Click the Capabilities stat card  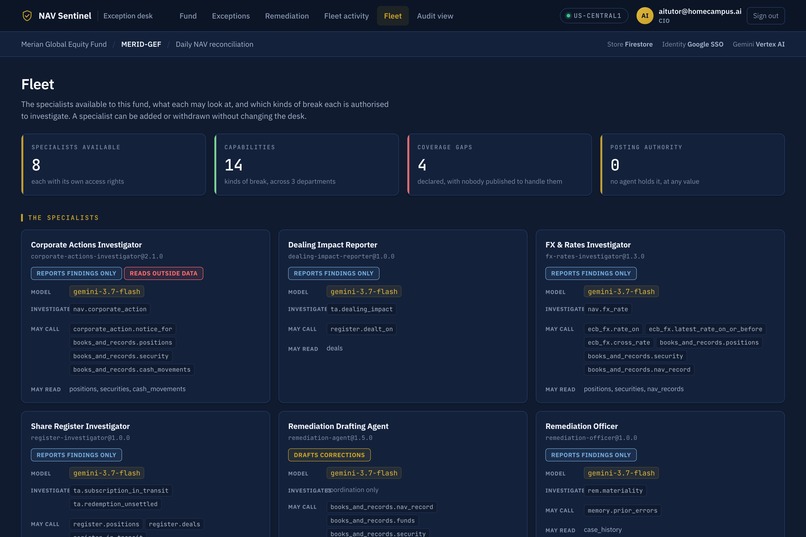pos(306,164)
